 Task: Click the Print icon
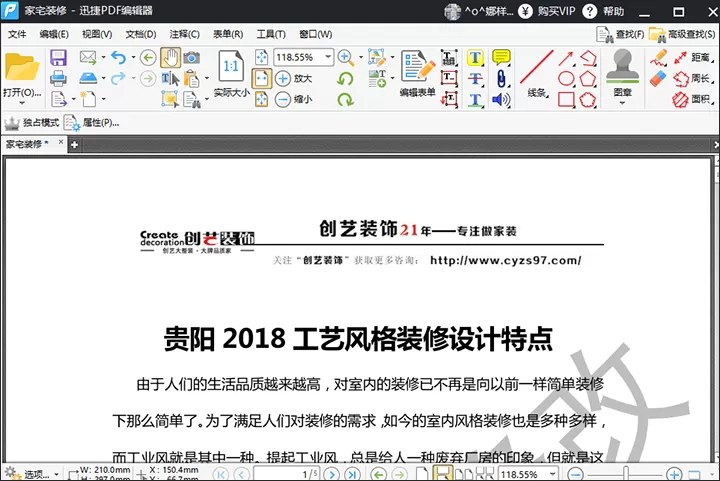pos(58,78)
